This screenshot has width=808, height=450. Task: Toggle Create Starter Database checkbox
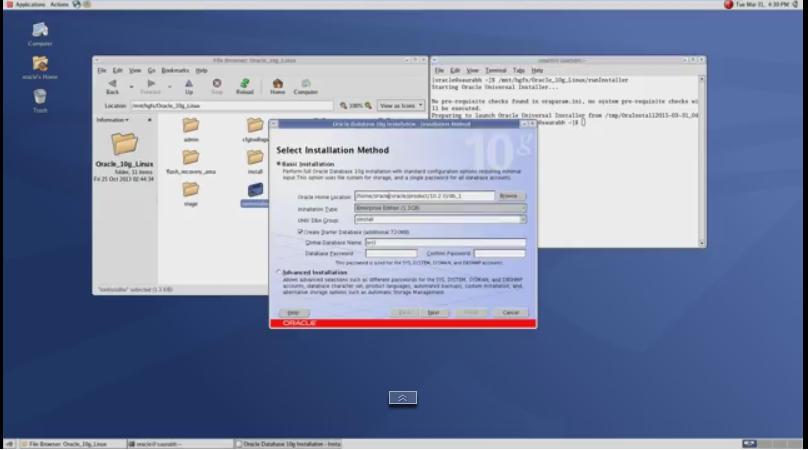pyautogui.click(x=300, y=232)
